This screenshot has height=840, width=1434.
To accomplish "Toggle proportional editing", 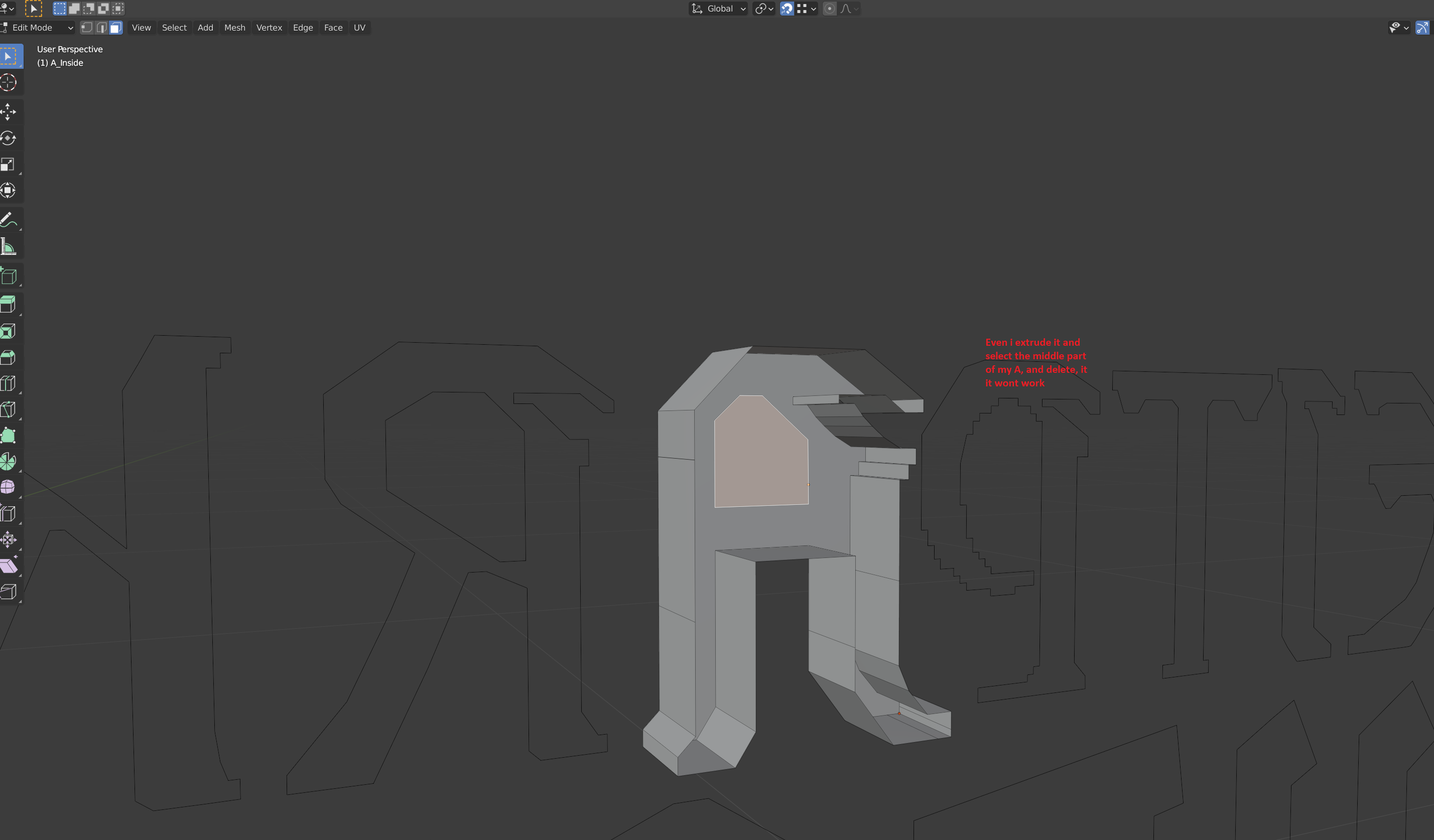I will (x=830, y=9).
